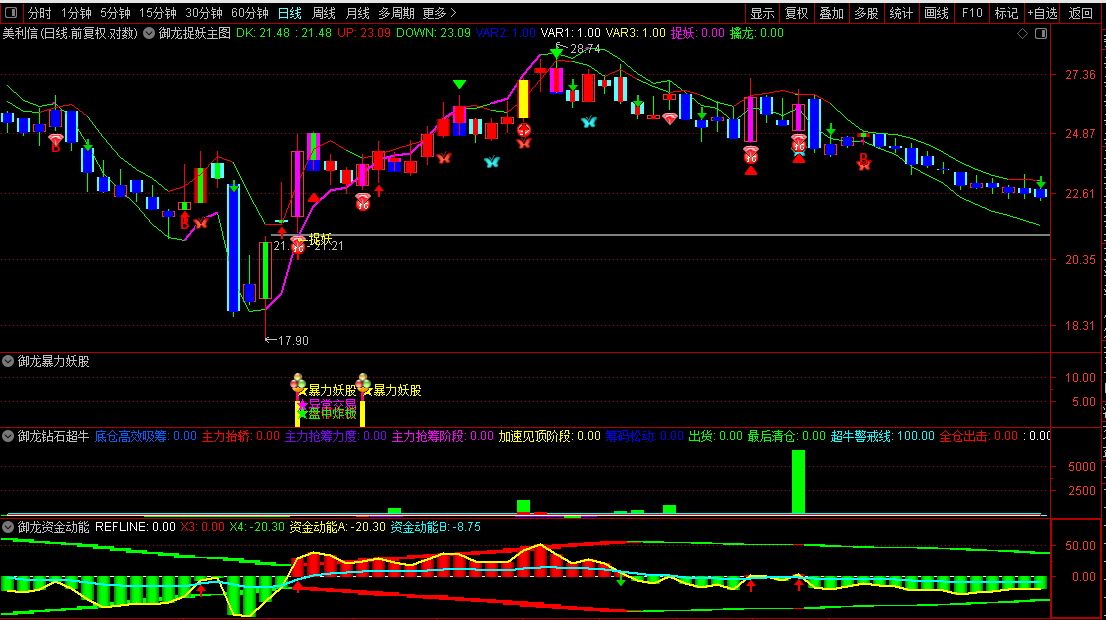Expand the 御龙捉妖主图 indicator dropdown
This screenshot has width=1106, height=620.
point(149,33)
